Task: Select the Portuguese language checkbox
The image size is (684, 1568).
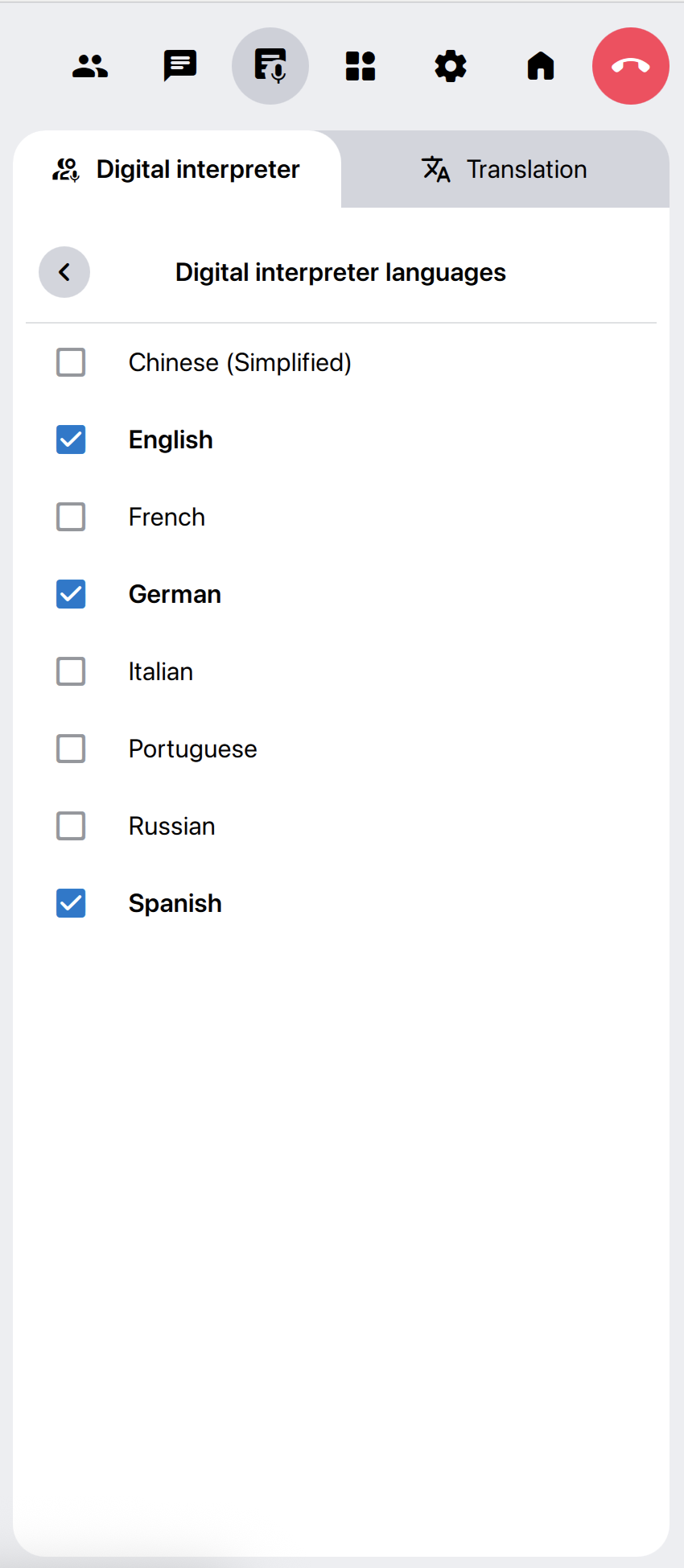Action: pos(71,749)
